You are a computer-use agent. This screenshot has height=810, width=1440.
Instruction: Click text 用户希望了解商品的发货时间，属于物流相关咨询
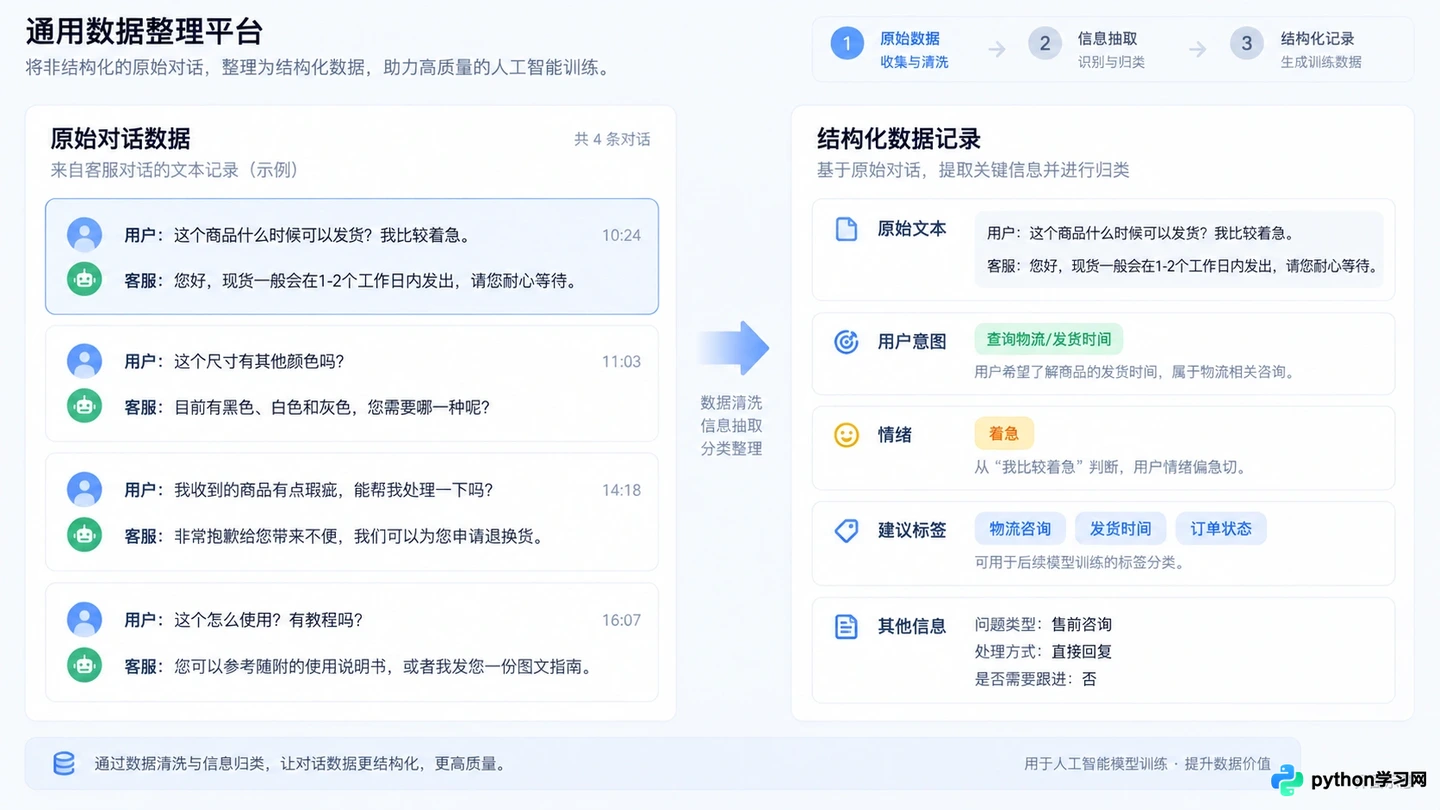pyautogui.click(x=1135, y=372)
